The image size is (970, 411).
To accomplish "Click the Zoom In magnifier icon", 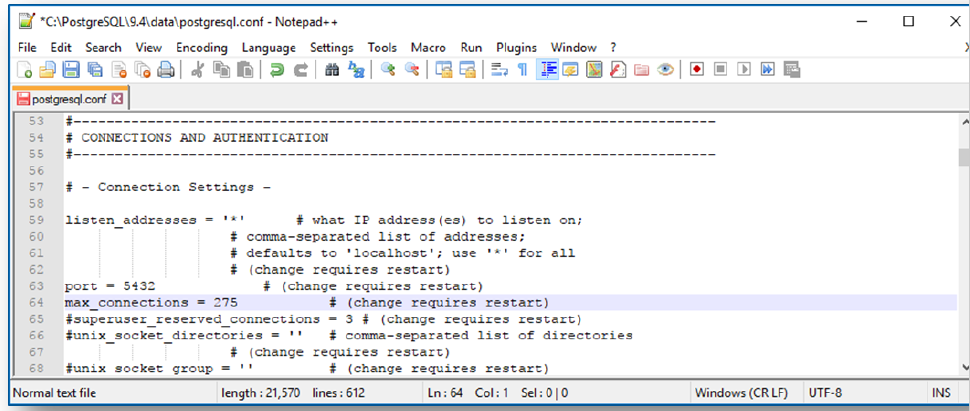I will click(389, 70).
